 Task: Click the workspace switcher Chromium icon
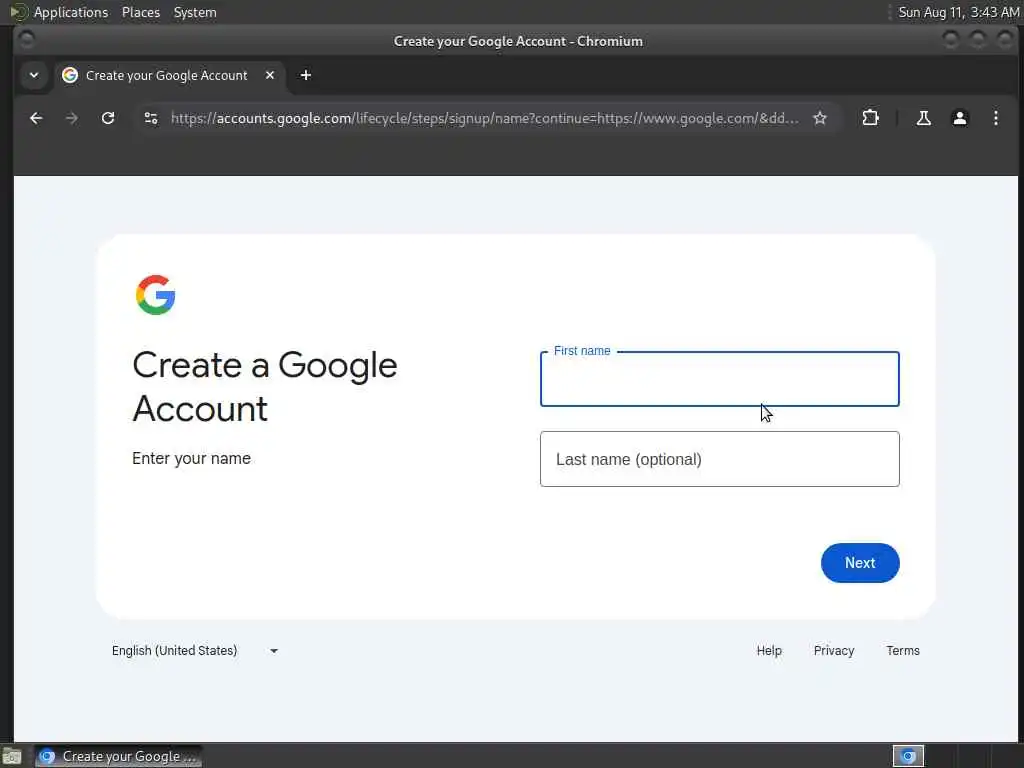[908, 756]
